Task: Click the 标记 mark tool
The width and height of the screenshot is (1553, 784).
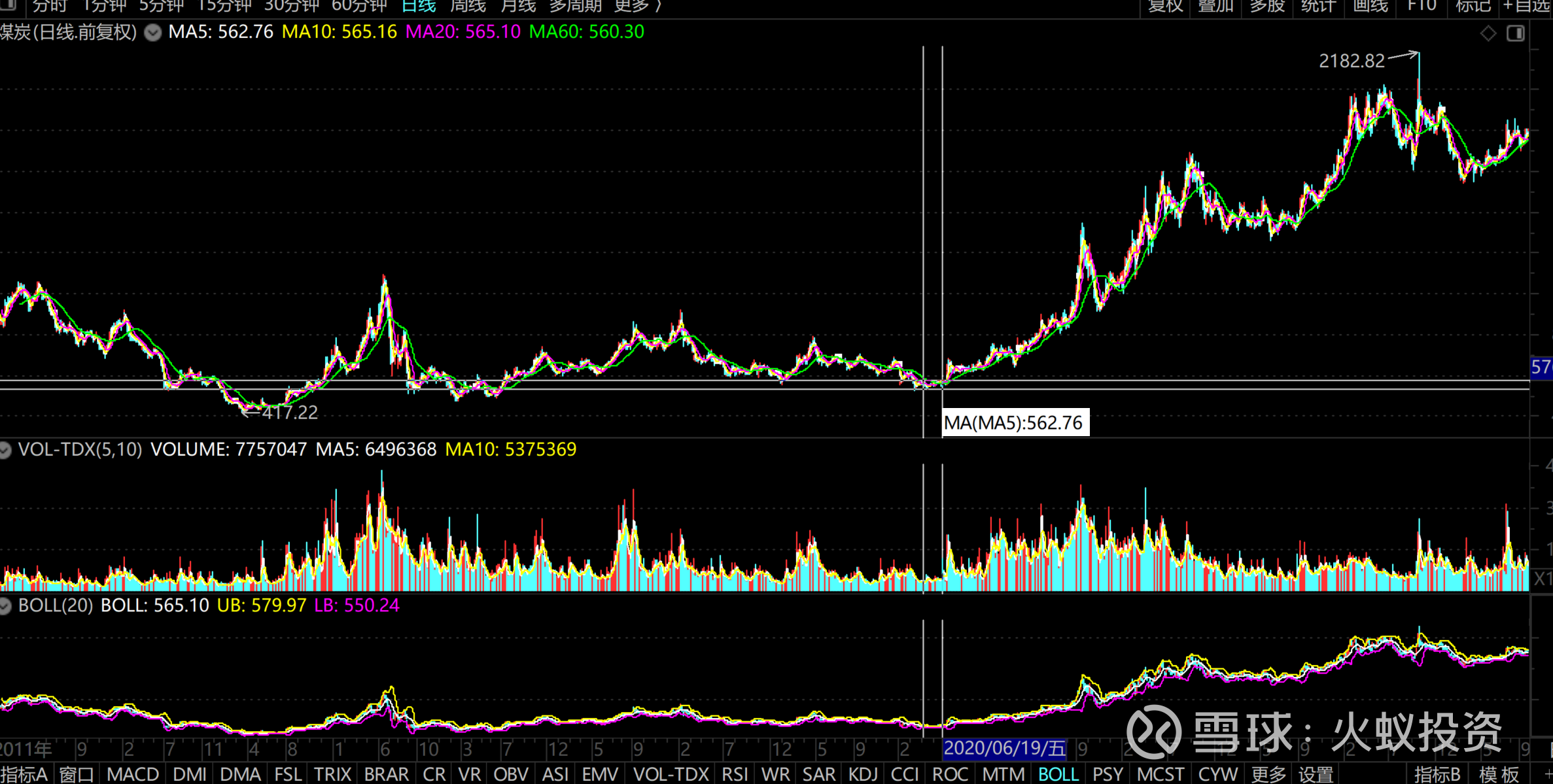Action: click(x=1473, y=6)
